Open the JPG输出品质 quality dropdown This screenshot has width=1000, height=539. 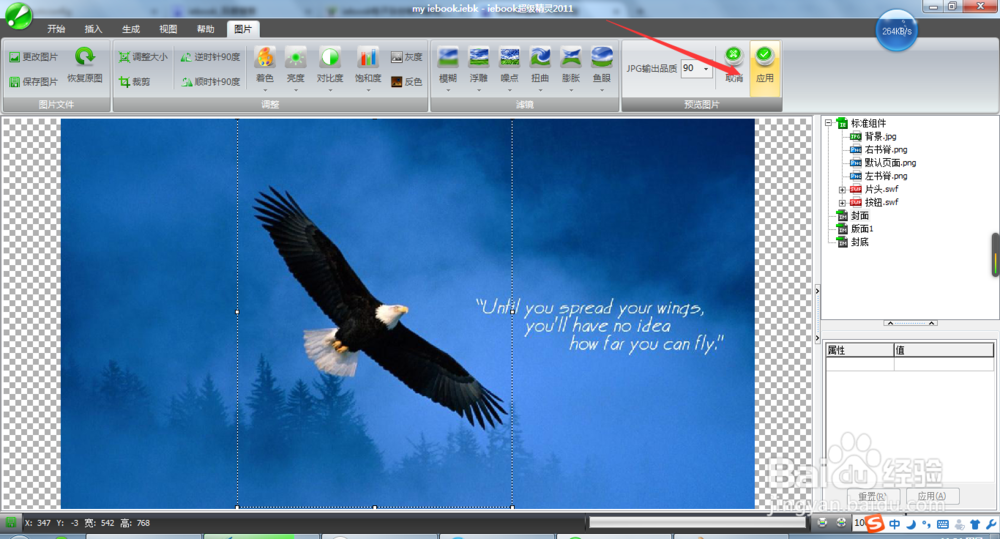click(x=706, y=68)
